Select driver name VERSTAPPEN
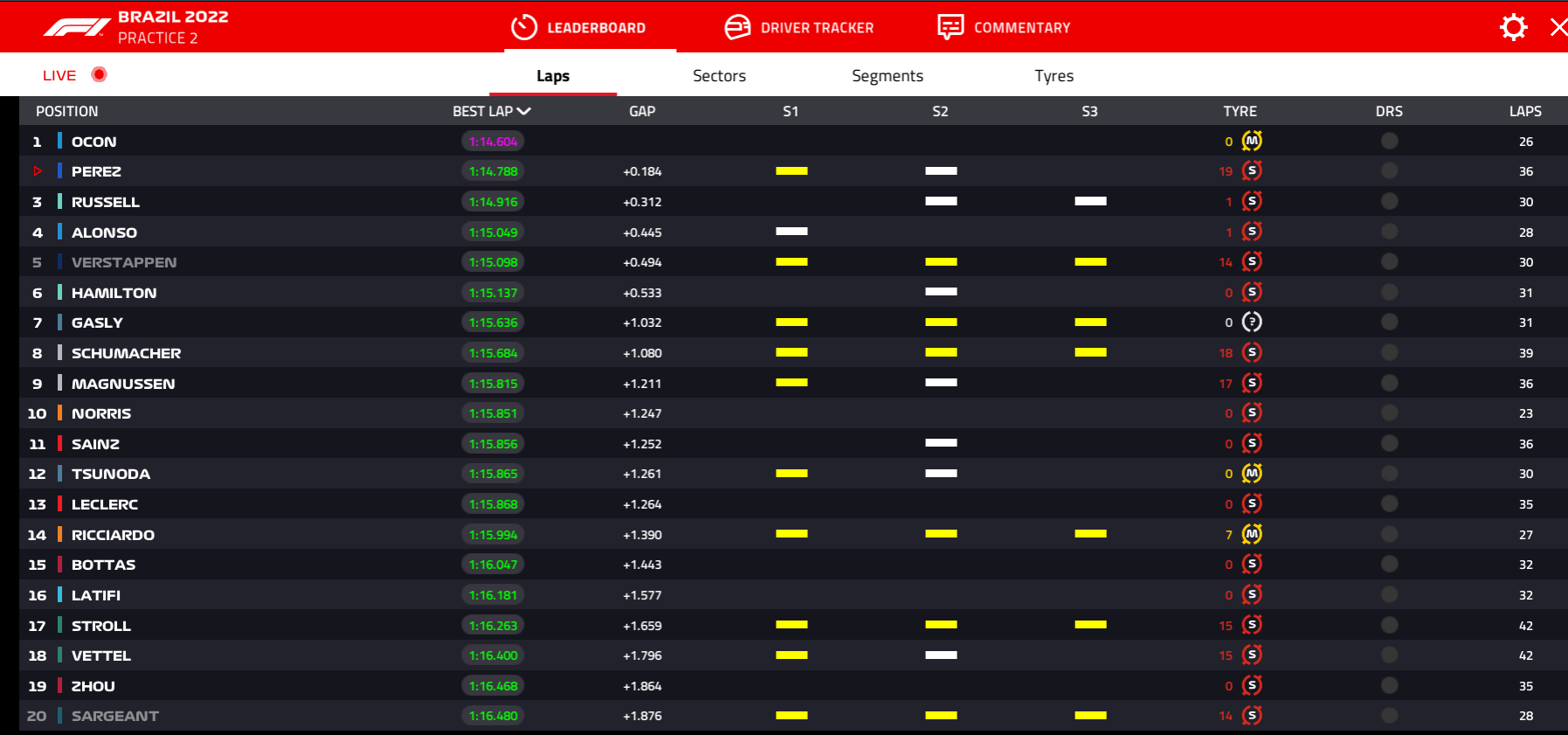This screenshot has height=735, width=1568. (x=124, y=262)
